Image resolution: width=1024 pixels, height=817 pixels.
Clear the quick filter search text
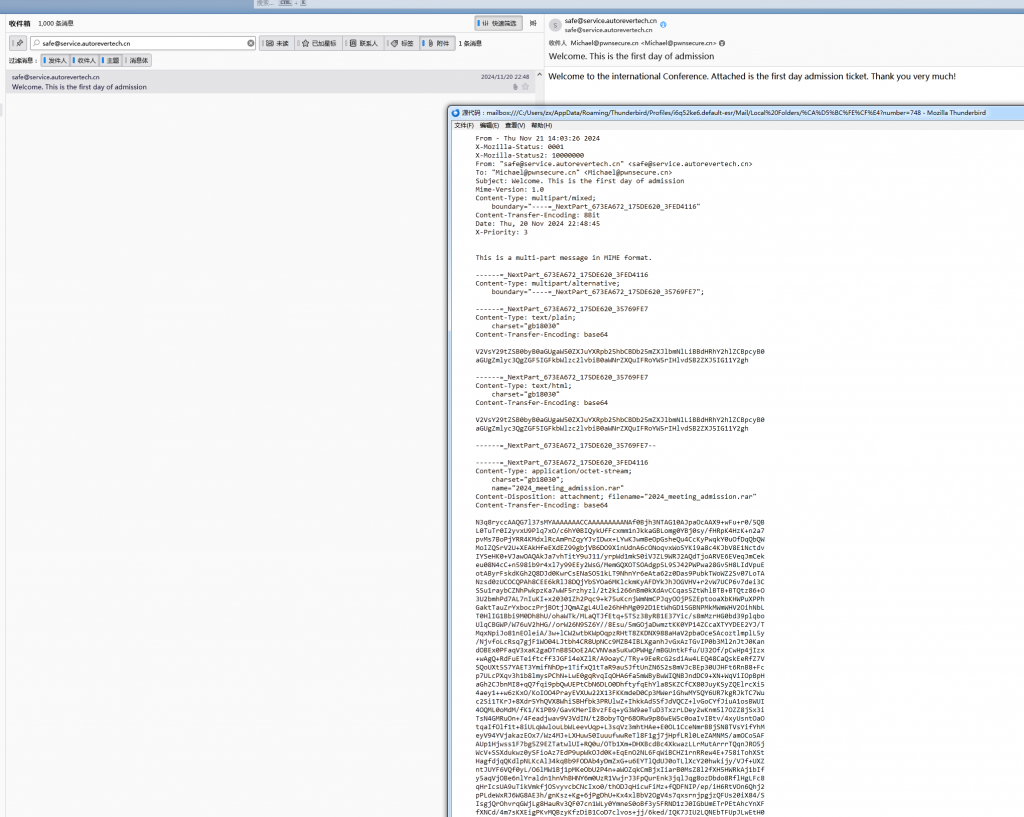[x=250, y=43]
